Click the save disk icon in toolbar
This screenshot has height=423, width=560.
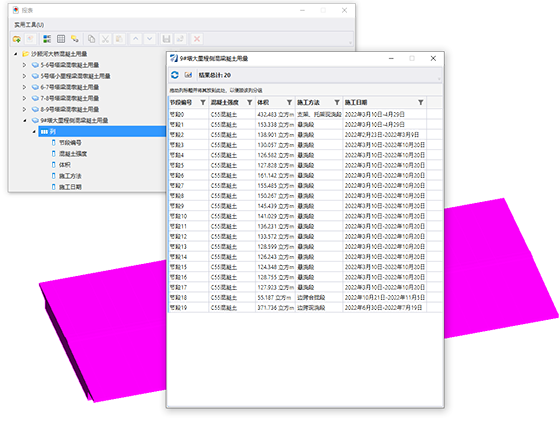click(x=166, y=39)
